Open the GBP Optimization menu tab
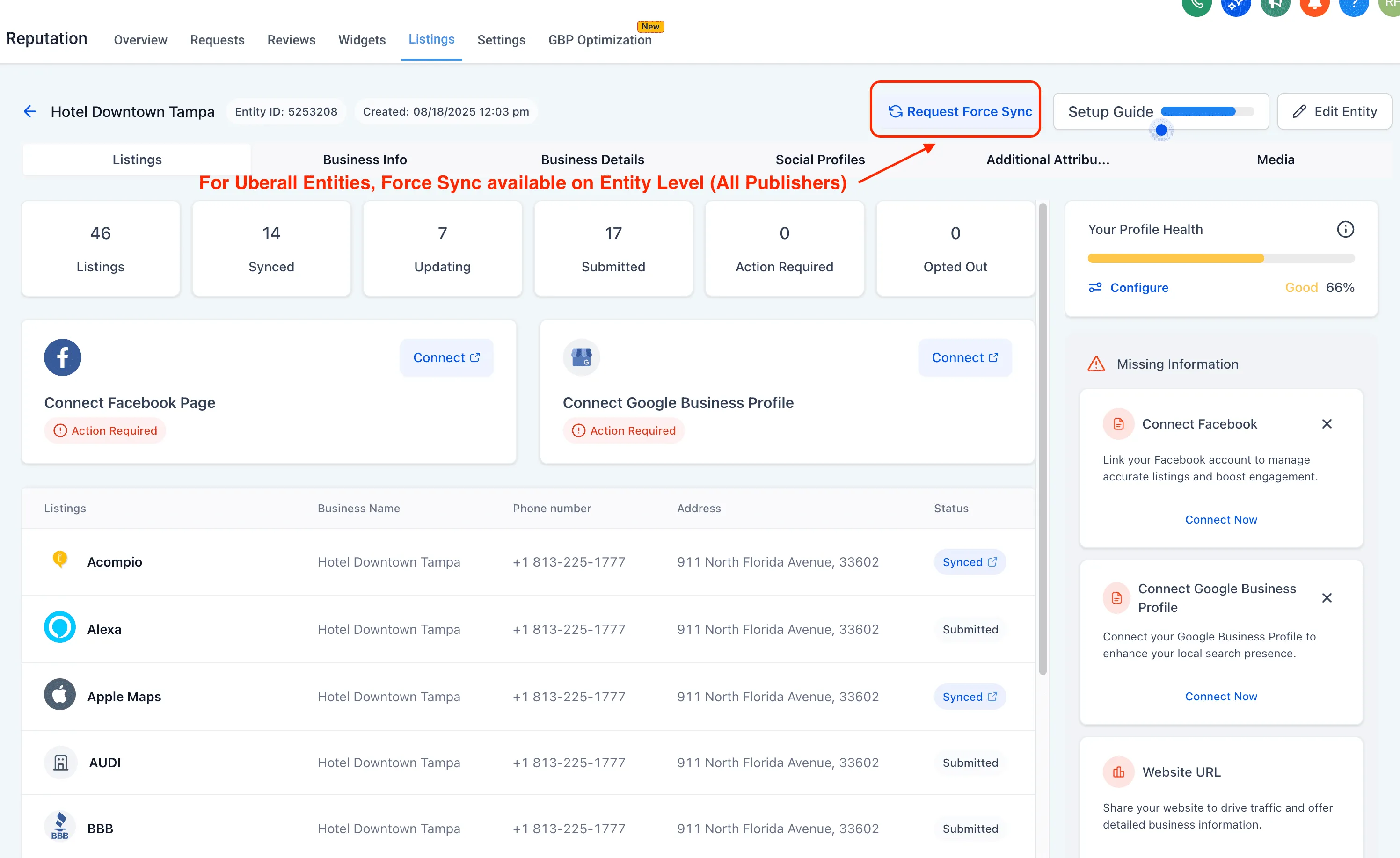1400x858 pixels. (599, 40)
